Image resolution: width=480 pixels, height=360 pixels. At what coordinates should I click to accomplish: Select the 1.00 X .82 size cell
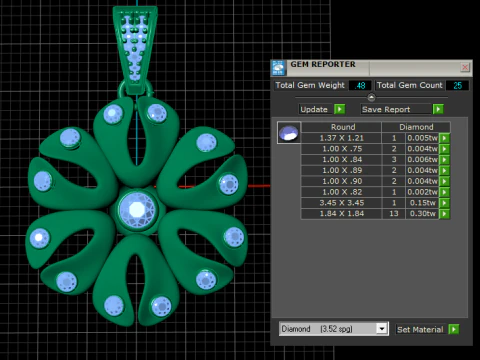[341, 192]
